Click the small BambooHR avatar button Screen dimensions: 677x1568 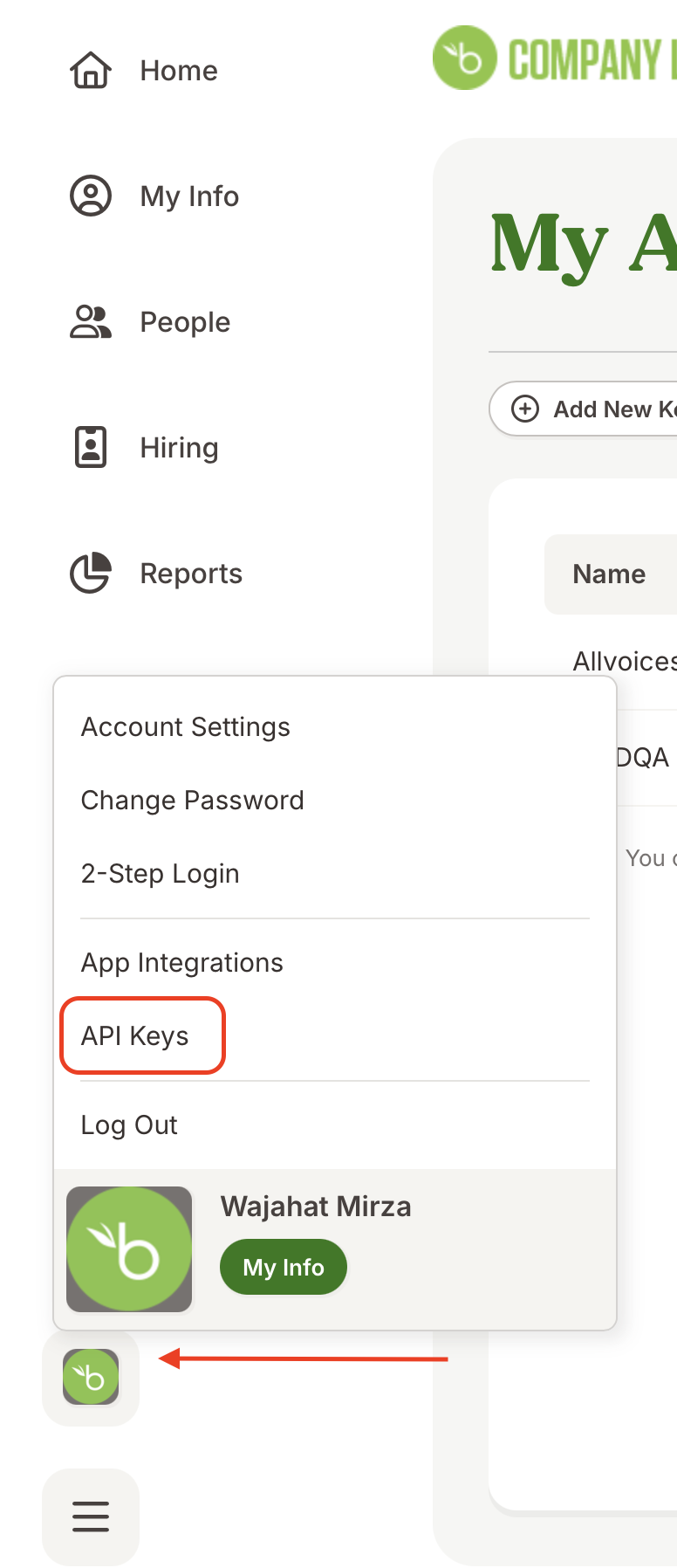(x=91, y=1377)
